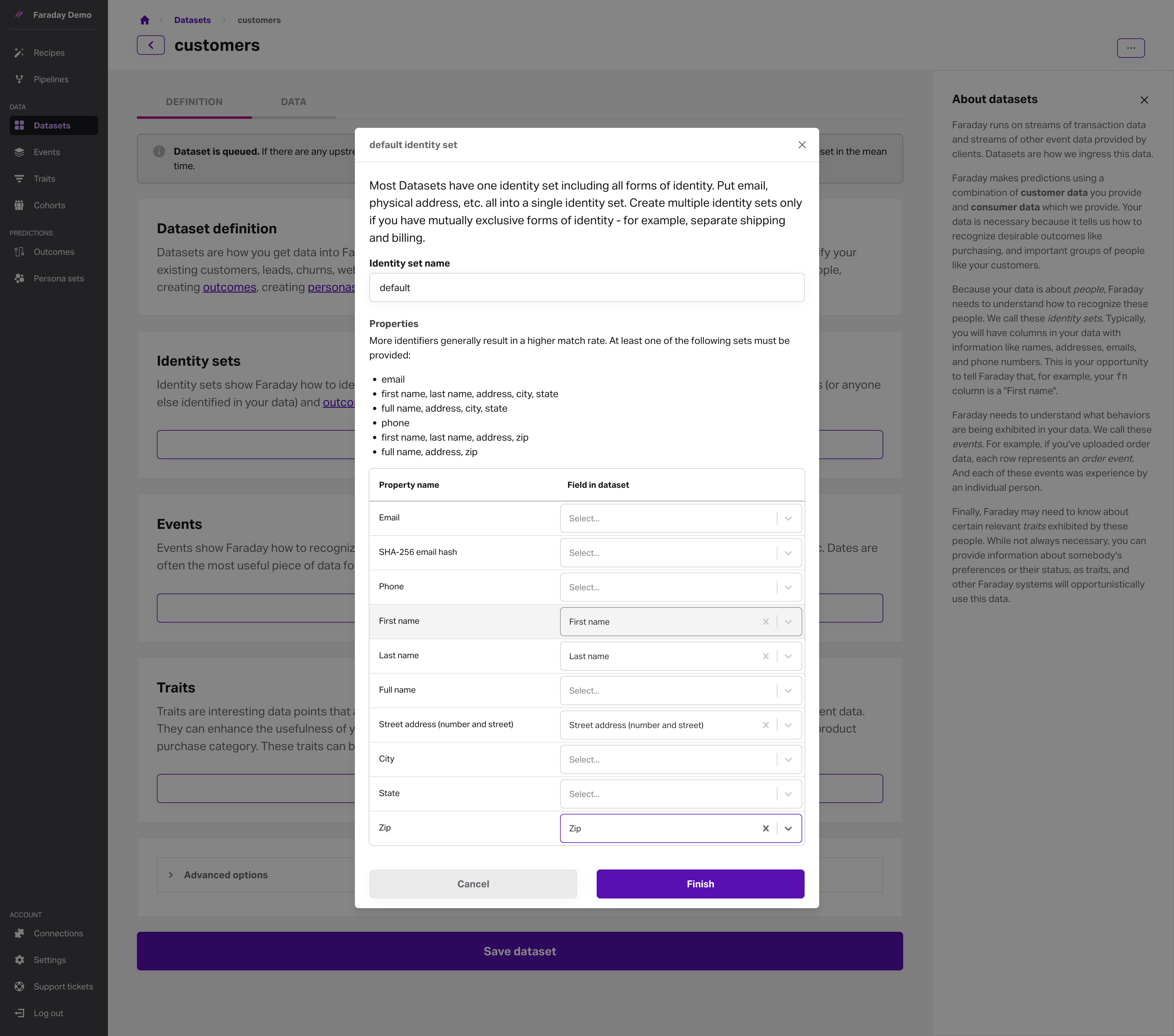The width and height of the screenshot is (1174, 1036).
Task: Open the SHA-256 email hash dropdown
Action: point(681,552)
